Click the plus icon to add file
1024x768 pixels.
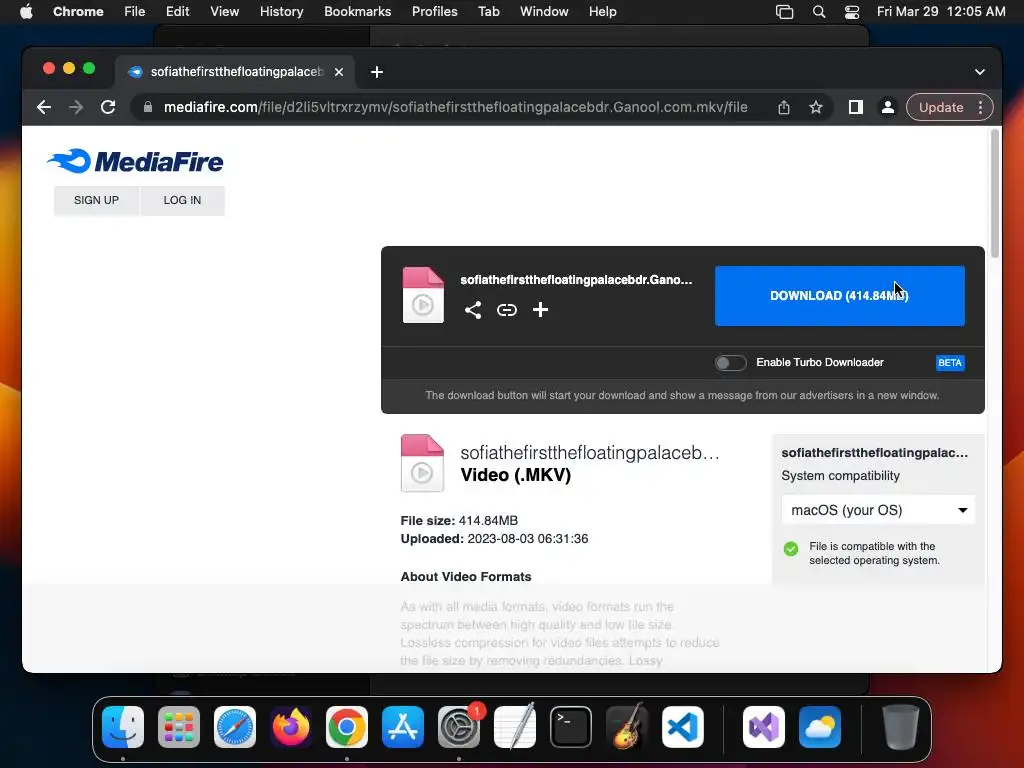pos(540,310)
